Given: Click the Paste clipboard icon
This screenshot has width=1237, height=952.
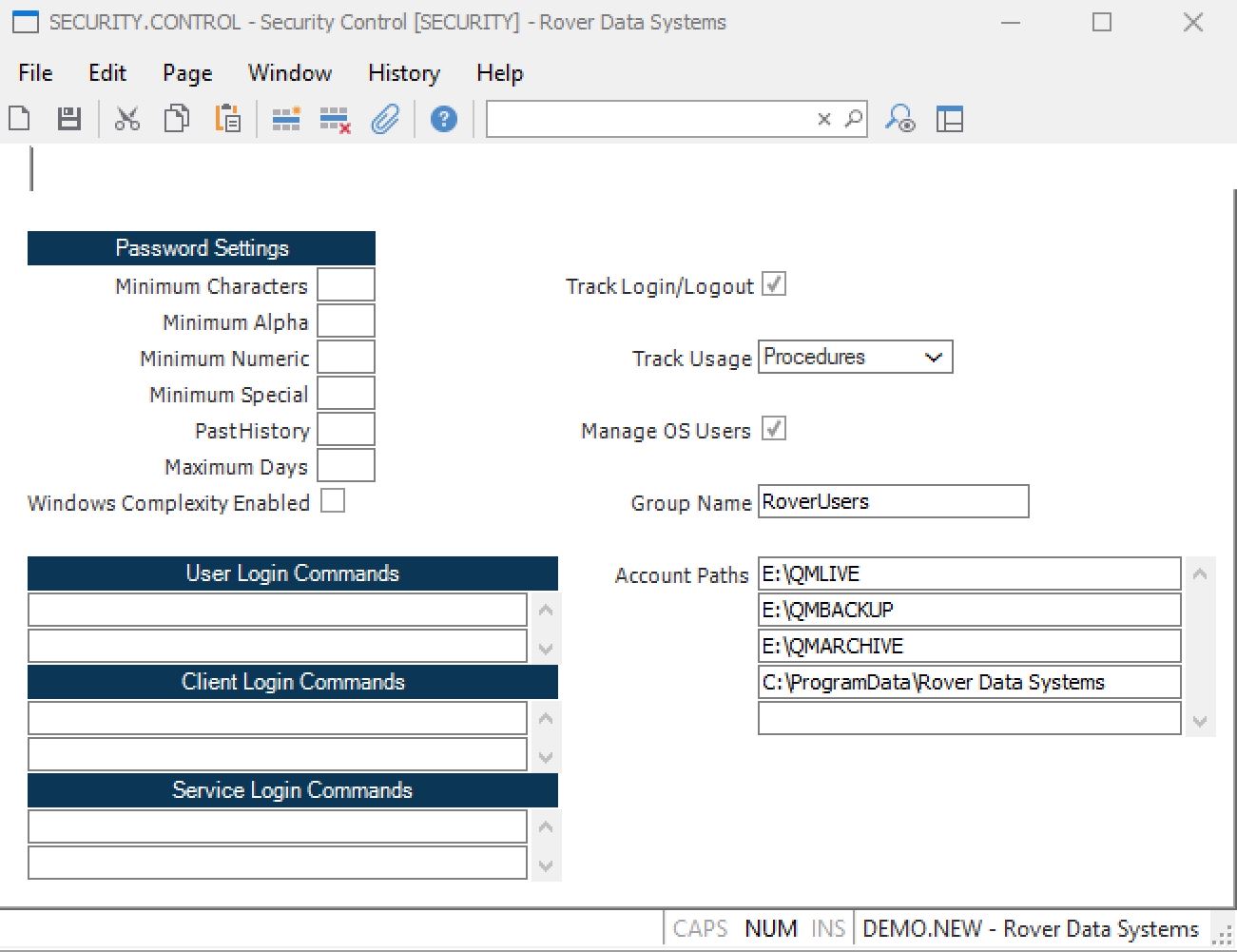Looking at the screenshot, I should point(227,119).
